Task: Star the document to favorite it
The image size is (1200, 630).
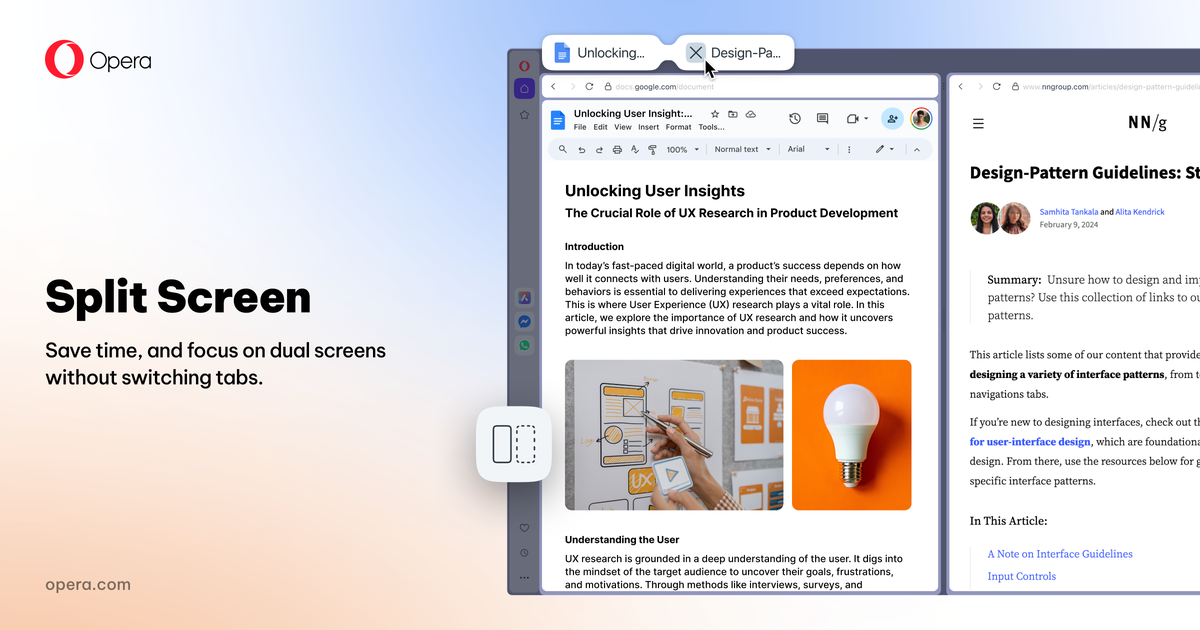Action: (714, 114)
